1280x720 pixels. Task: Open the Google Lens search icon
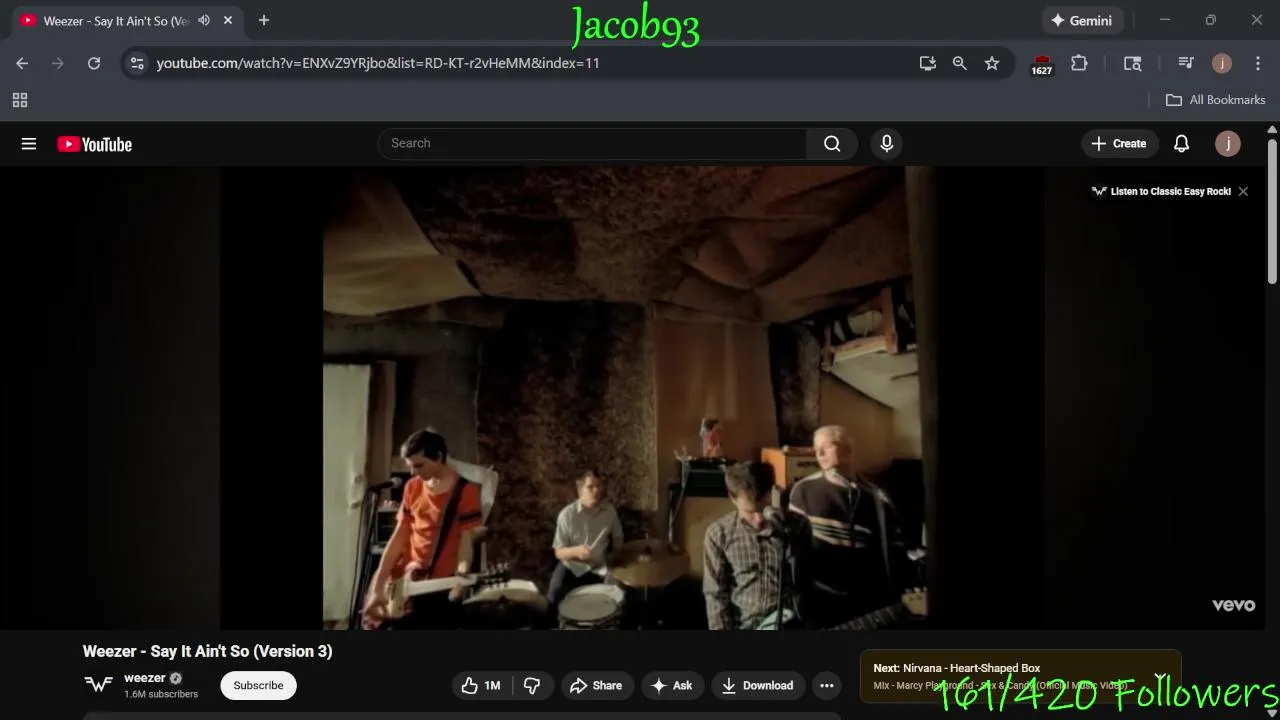(x=1133, y=63)
